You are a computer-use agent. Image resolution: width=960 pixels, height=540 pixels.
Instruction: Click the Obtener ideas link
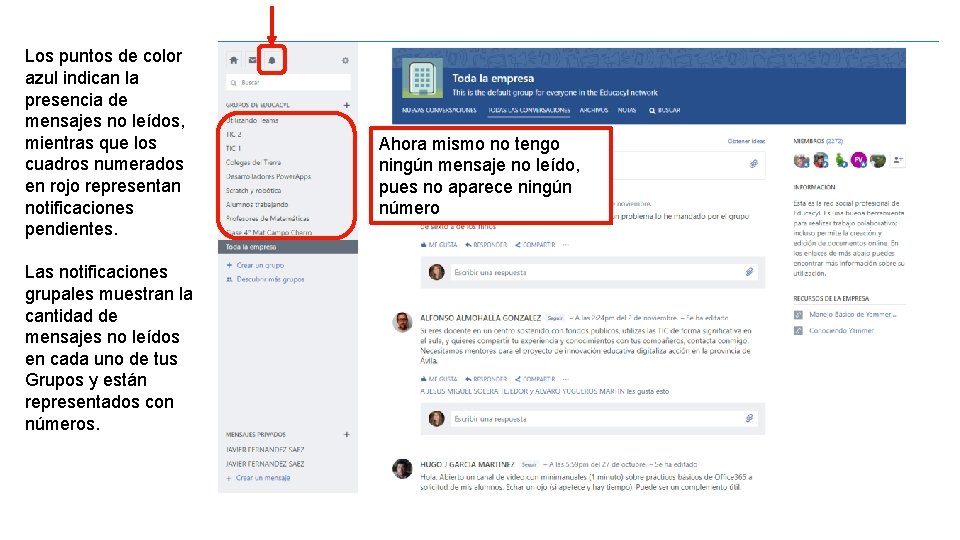[746, 141]
